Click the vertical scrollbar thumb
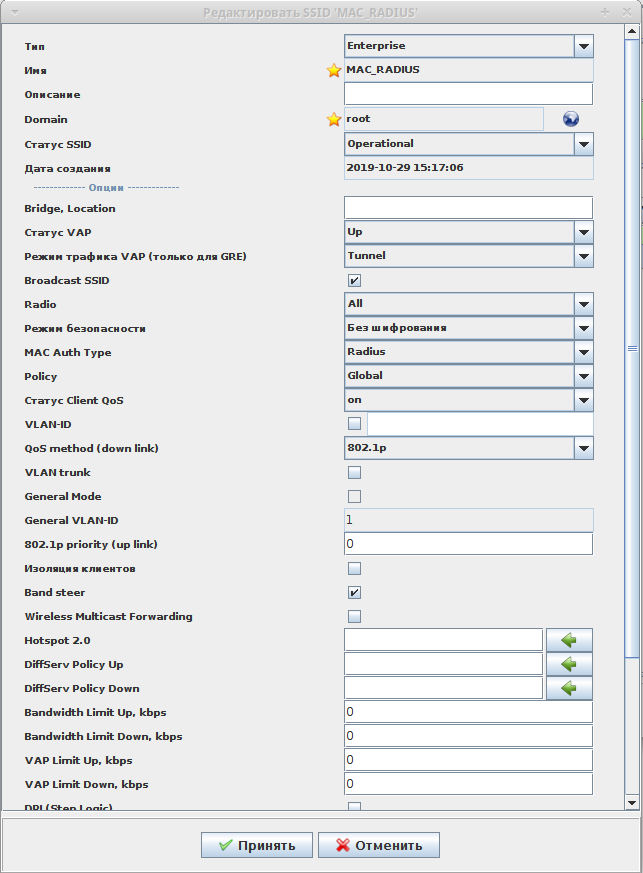Viewport: 643px width, 873px height. [x=632, y=348]
